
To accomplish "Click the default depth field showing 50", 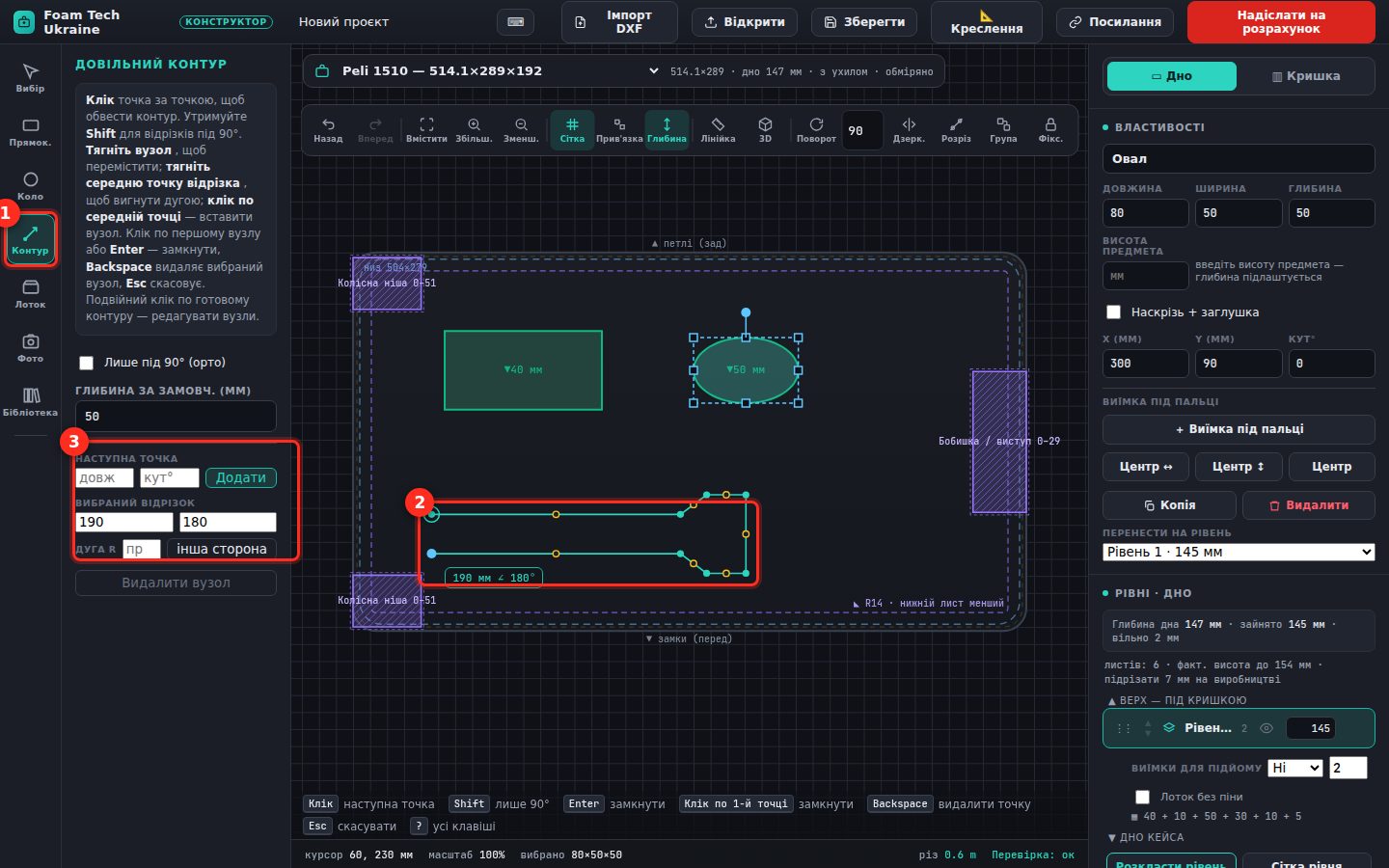I will (x=176, y=417).
